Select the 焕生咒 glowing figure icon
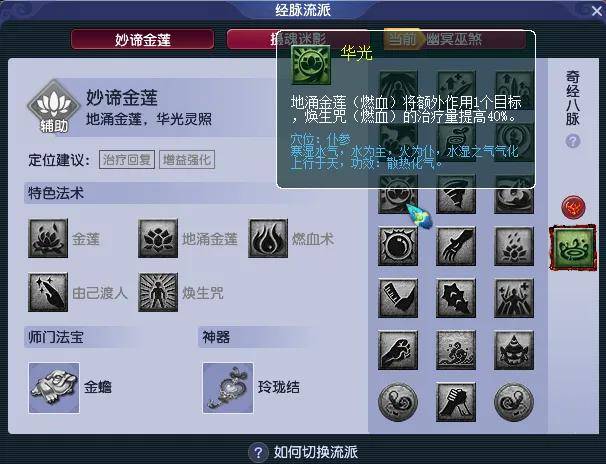 158,292
